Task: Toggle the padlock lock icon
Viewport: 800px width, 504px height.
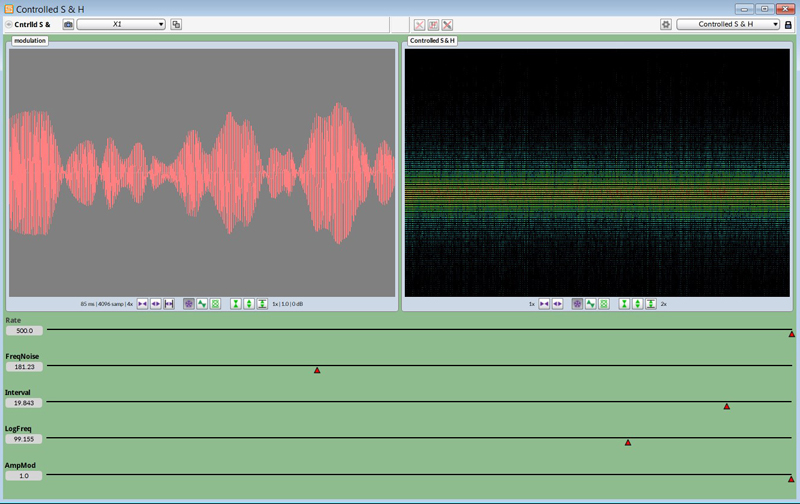Action: click(x=788, y=24)
